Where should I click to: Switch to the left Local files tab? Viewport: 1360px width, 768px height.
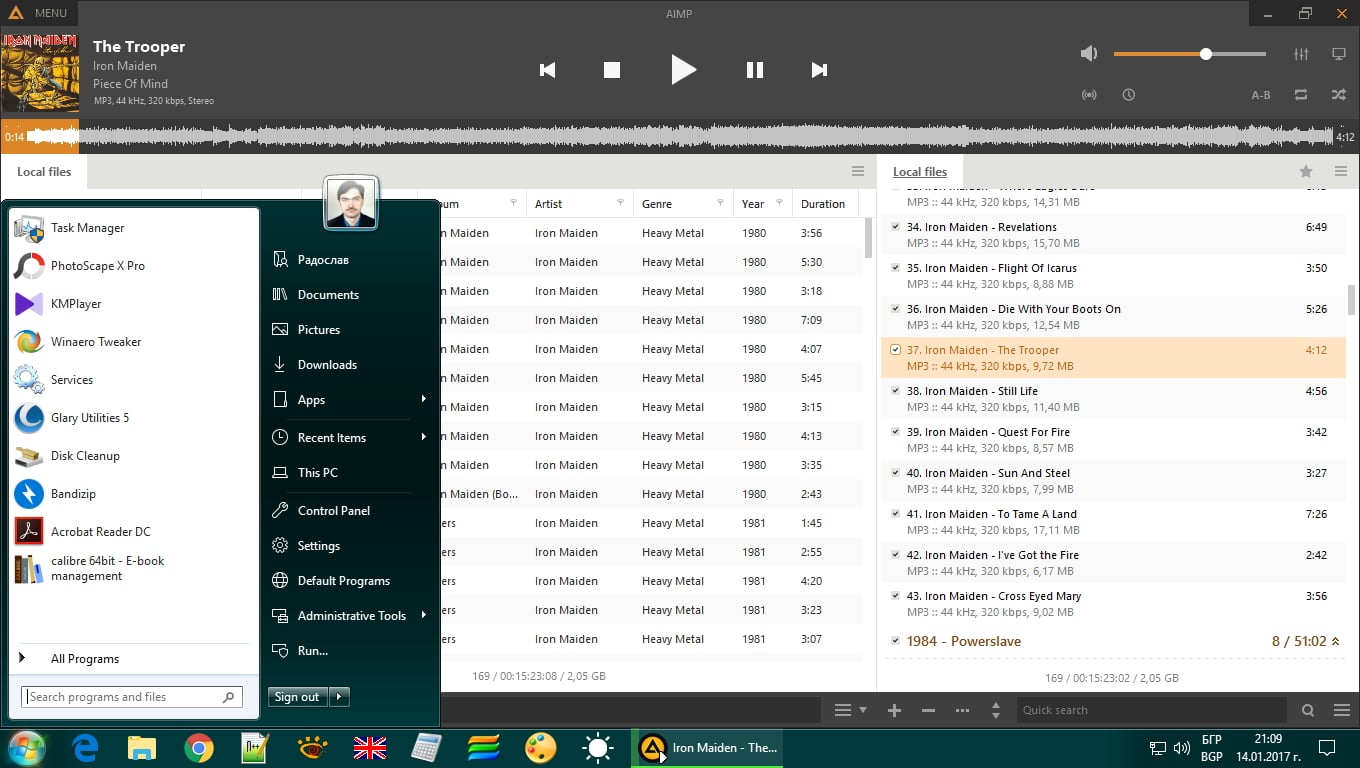tap(44, 172)
